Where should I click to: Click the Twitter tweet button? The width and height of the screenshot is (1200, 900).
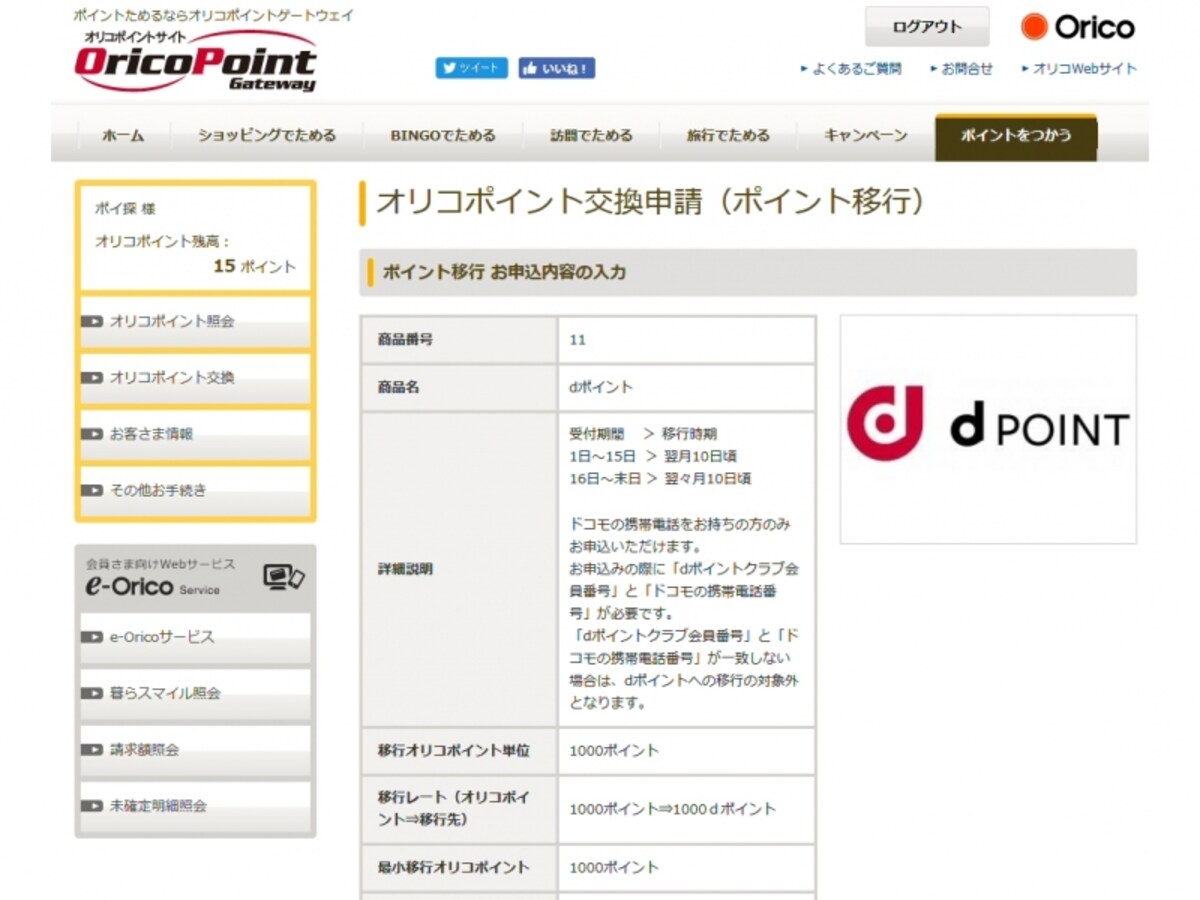[471, 68]
